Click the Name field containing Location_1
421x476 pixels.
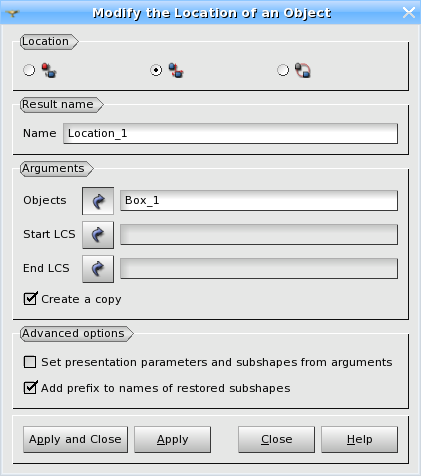pos(230,134)
